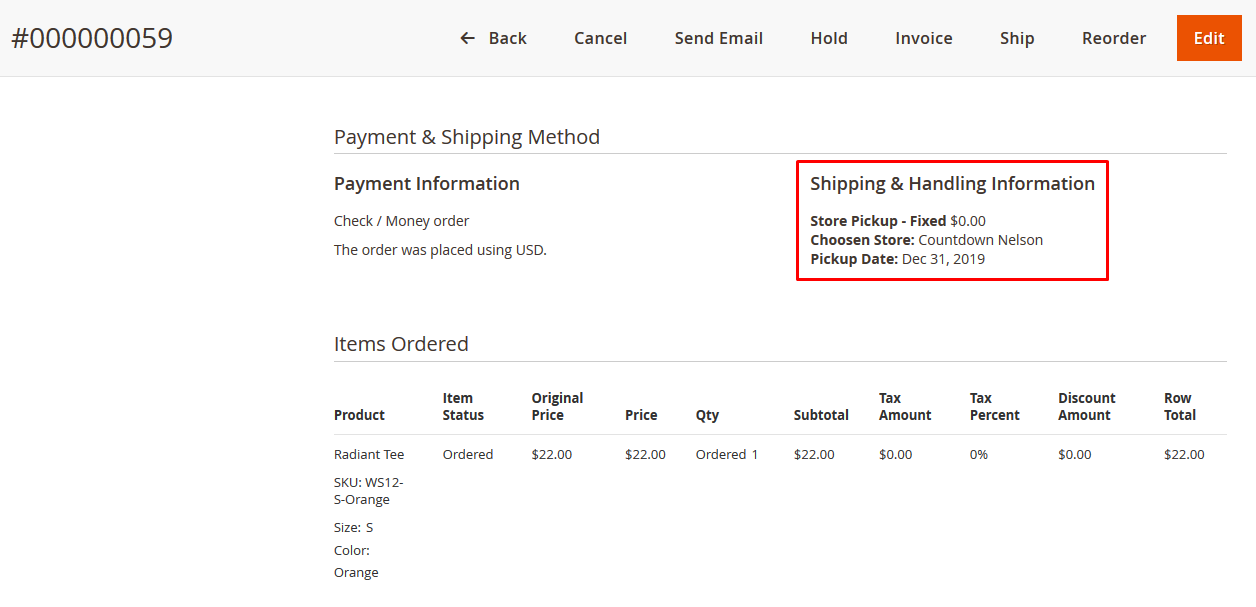The width and height of the screenshot is (1256, 607).
Task: Click the Product column header
Action: pos(359,415)
